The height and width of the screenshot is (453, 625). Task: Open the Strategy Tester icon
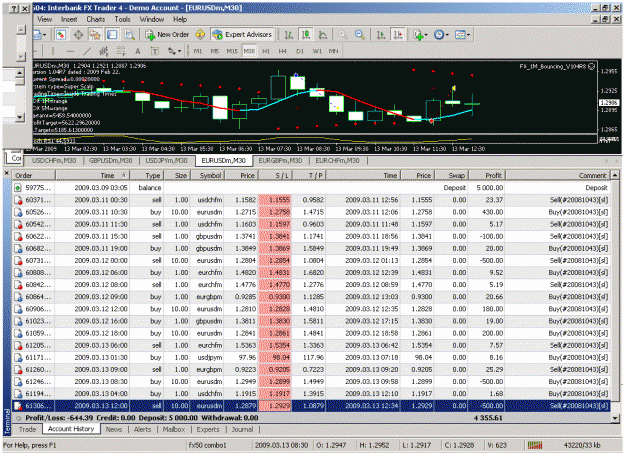coord(129,35)
